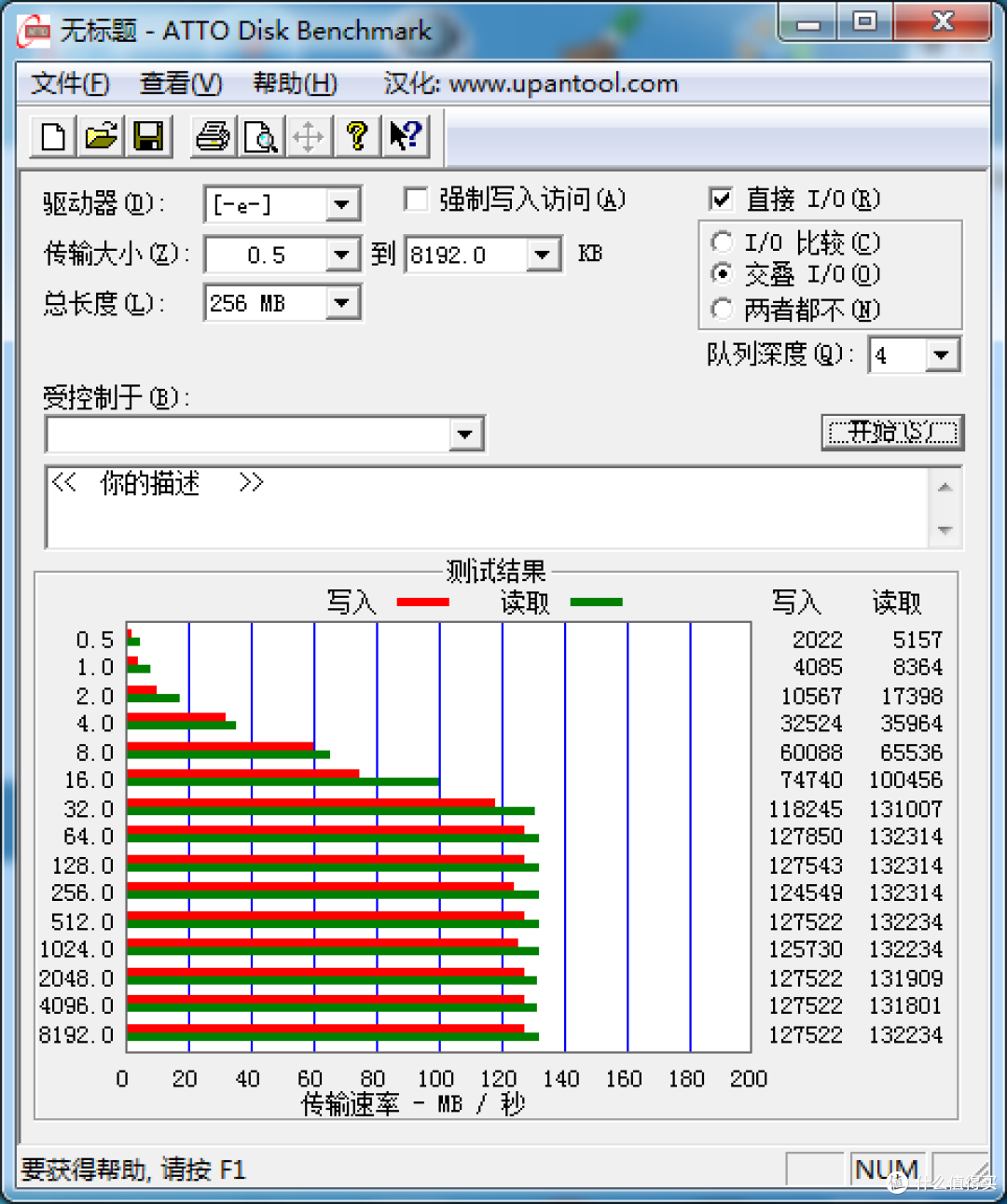Click the 256.0 row write value 124549
Image resolution: width=1007 pixels, height=1204 pixels.
tap(806, 893)
